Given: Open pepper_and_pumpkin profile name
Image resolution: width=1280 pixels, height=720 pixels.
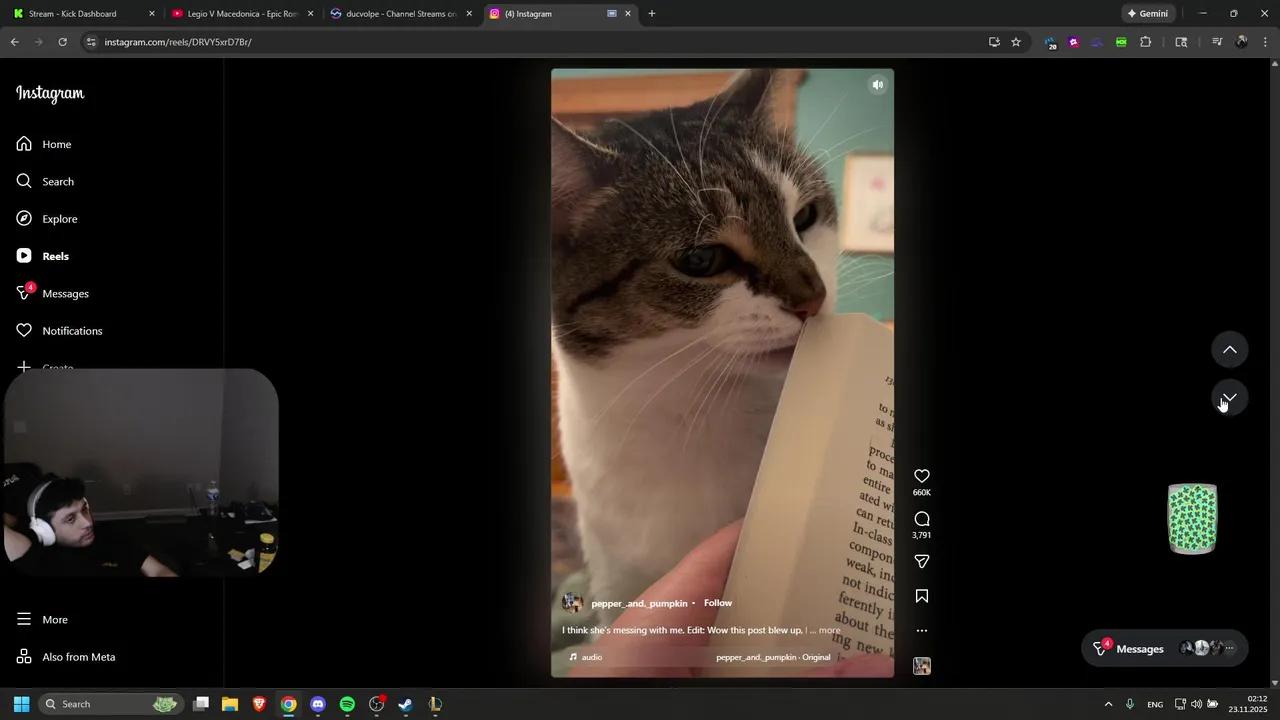Looking at the screenshot, I should pyautogui.click(x=639, y=603).
